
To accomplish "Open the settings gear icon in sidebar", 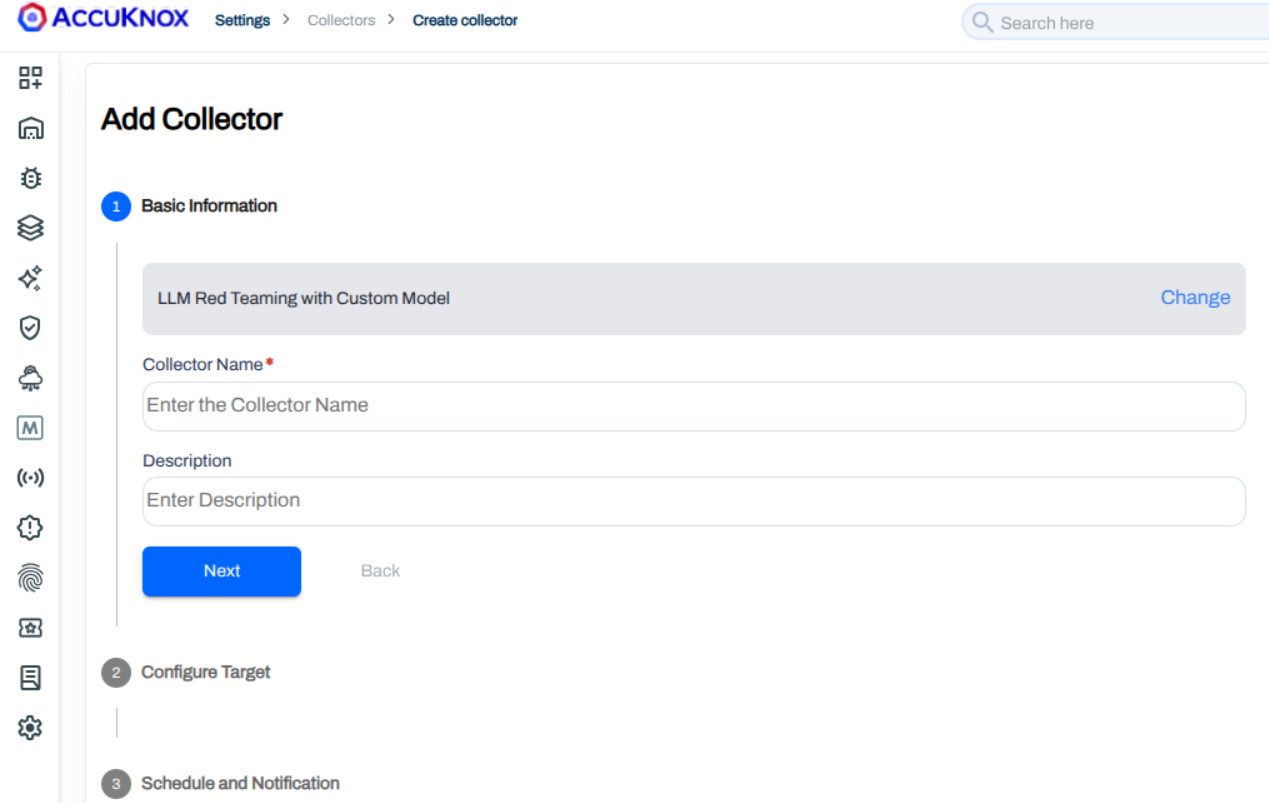I will tap(31, 727).
